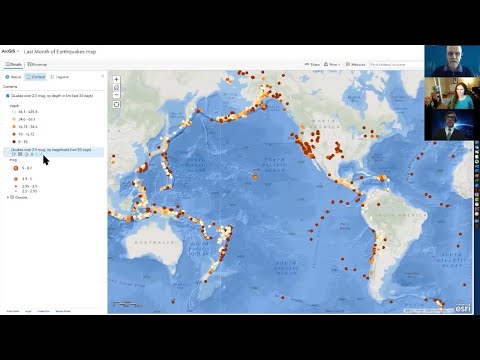
Task: Click the 5 - 8.7 magnitude symbol
Action: click(x=15, y=168)
